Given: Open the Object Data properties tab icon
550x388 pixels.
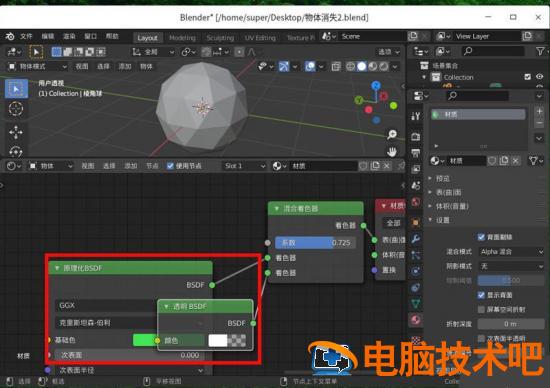Looking at the screenshot, I should [416, 303].
